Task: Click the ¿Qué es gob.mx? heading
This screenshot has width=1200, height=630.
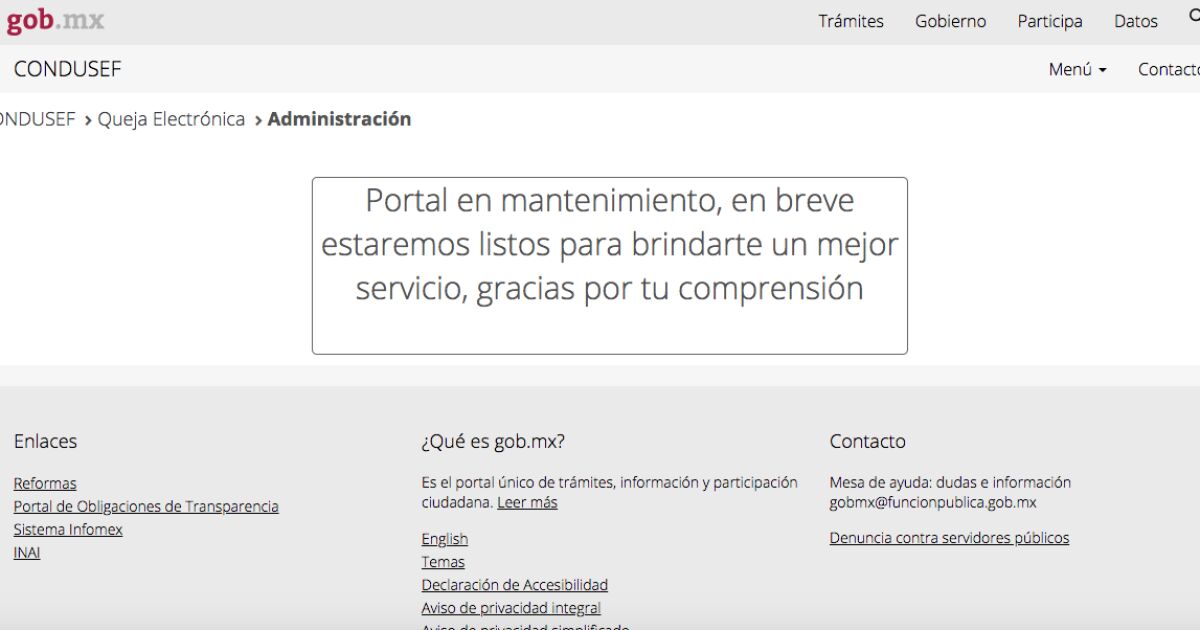Action: pos(493,441)
